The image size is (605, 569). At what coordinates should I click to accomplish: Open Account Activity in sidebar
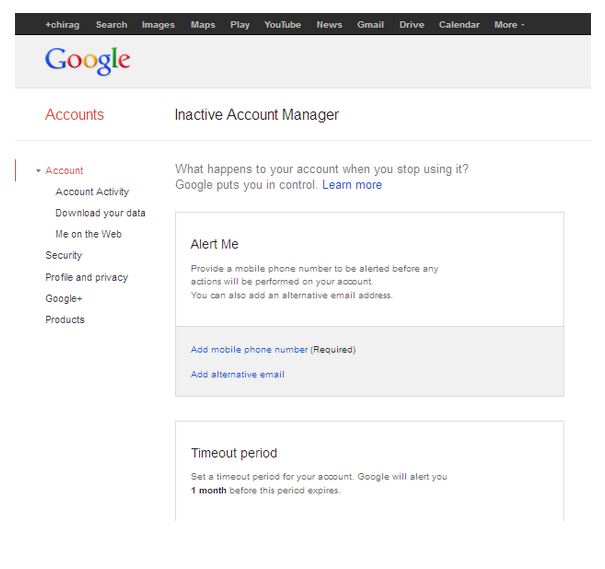point(92,192)
